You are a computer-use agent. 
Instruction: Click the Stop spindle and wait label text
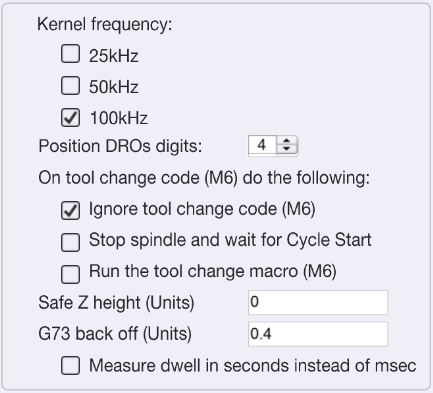click(x=230, y=240)
